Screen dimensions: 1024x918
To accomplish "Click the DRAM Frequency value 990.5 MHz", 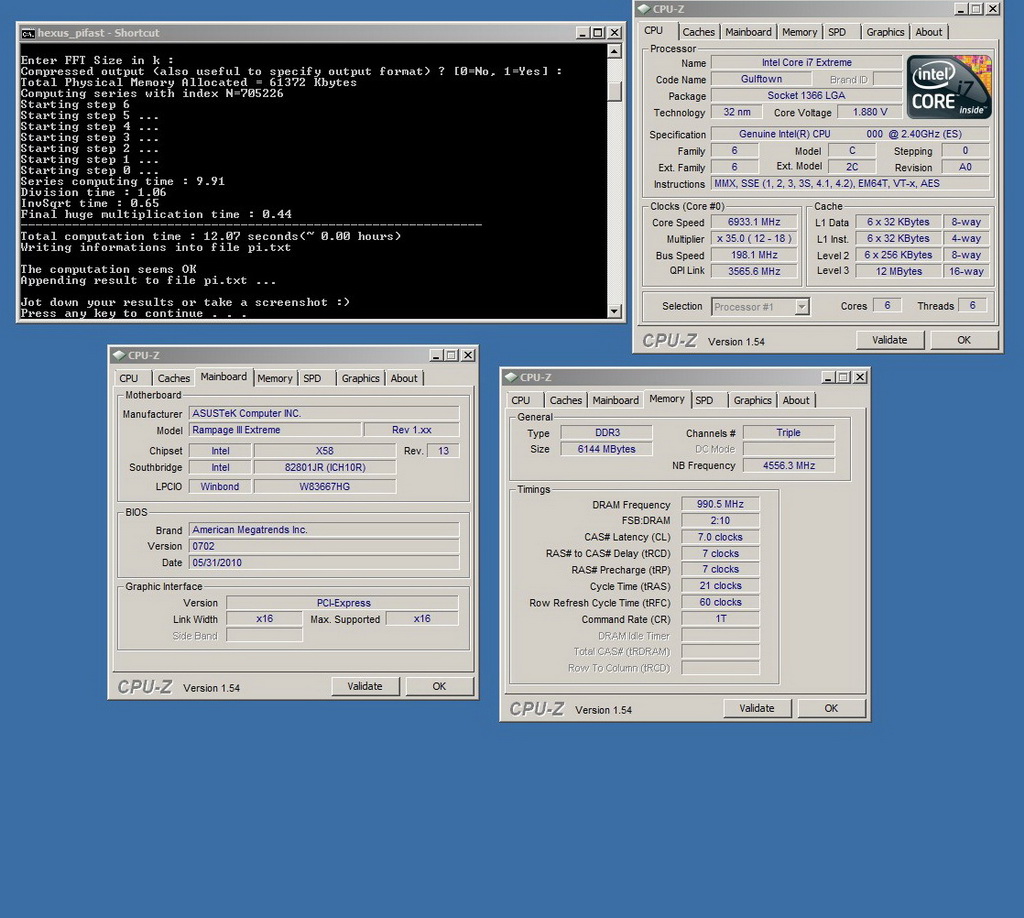I will pyautogui.click(x=720, y=504).
